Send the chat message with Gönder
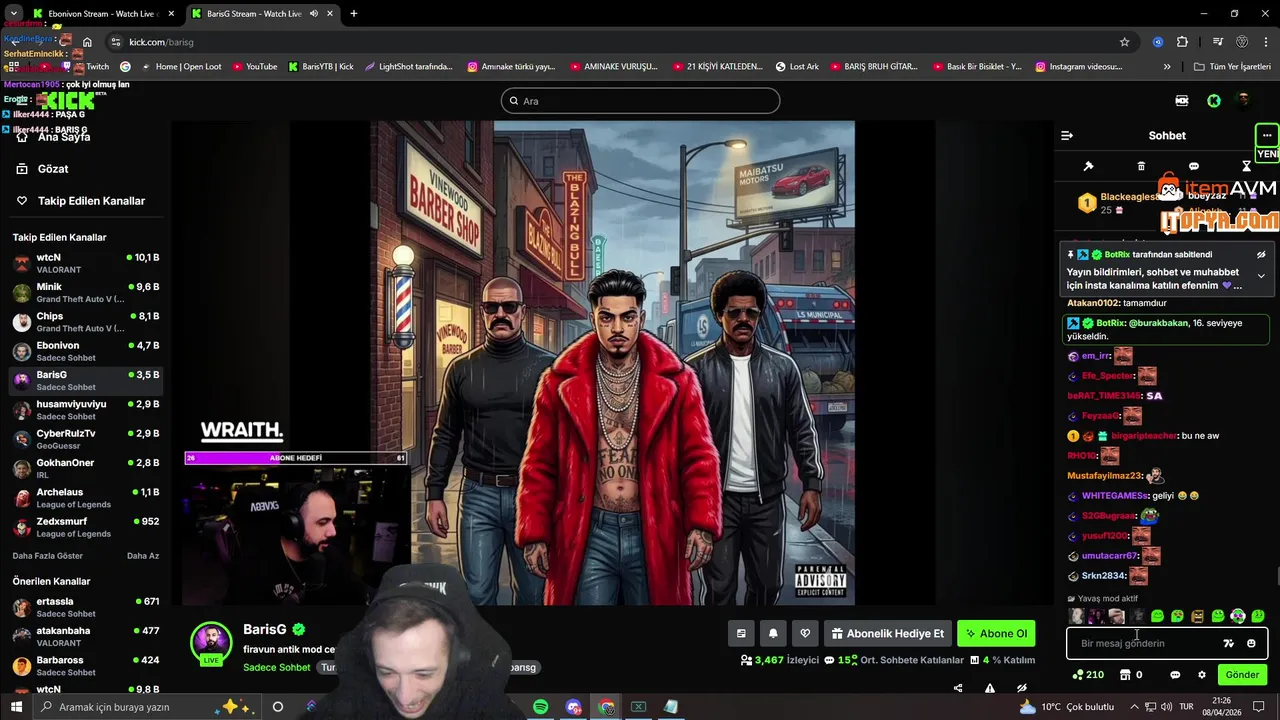Viewport: 1280px width, 720px height. tap(1242, 675)
